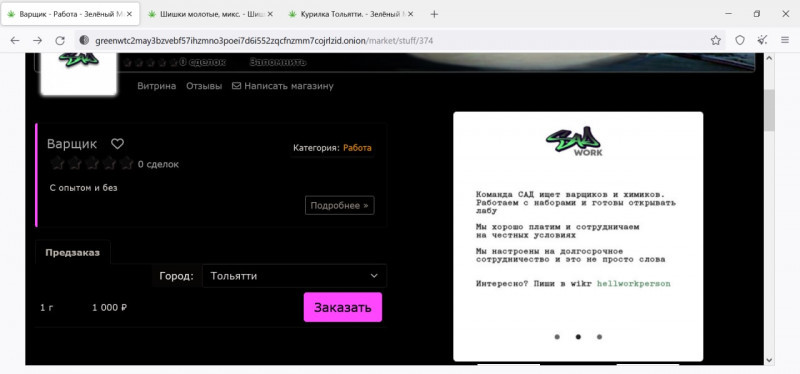Select the first carousel dot
Image resolution: width=800 pixels, height=374 pixels.
point(557,337)
